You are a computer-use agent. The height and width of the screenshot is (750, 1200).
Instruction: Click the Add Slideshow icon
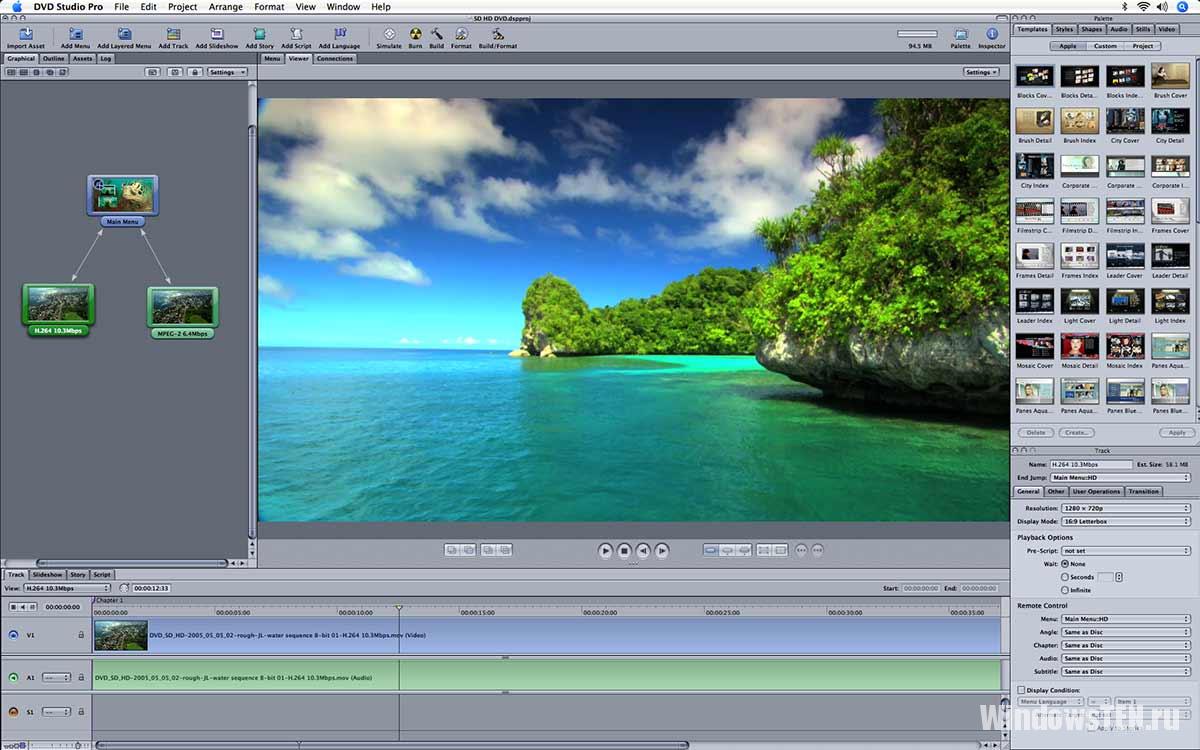coord(217,35)
